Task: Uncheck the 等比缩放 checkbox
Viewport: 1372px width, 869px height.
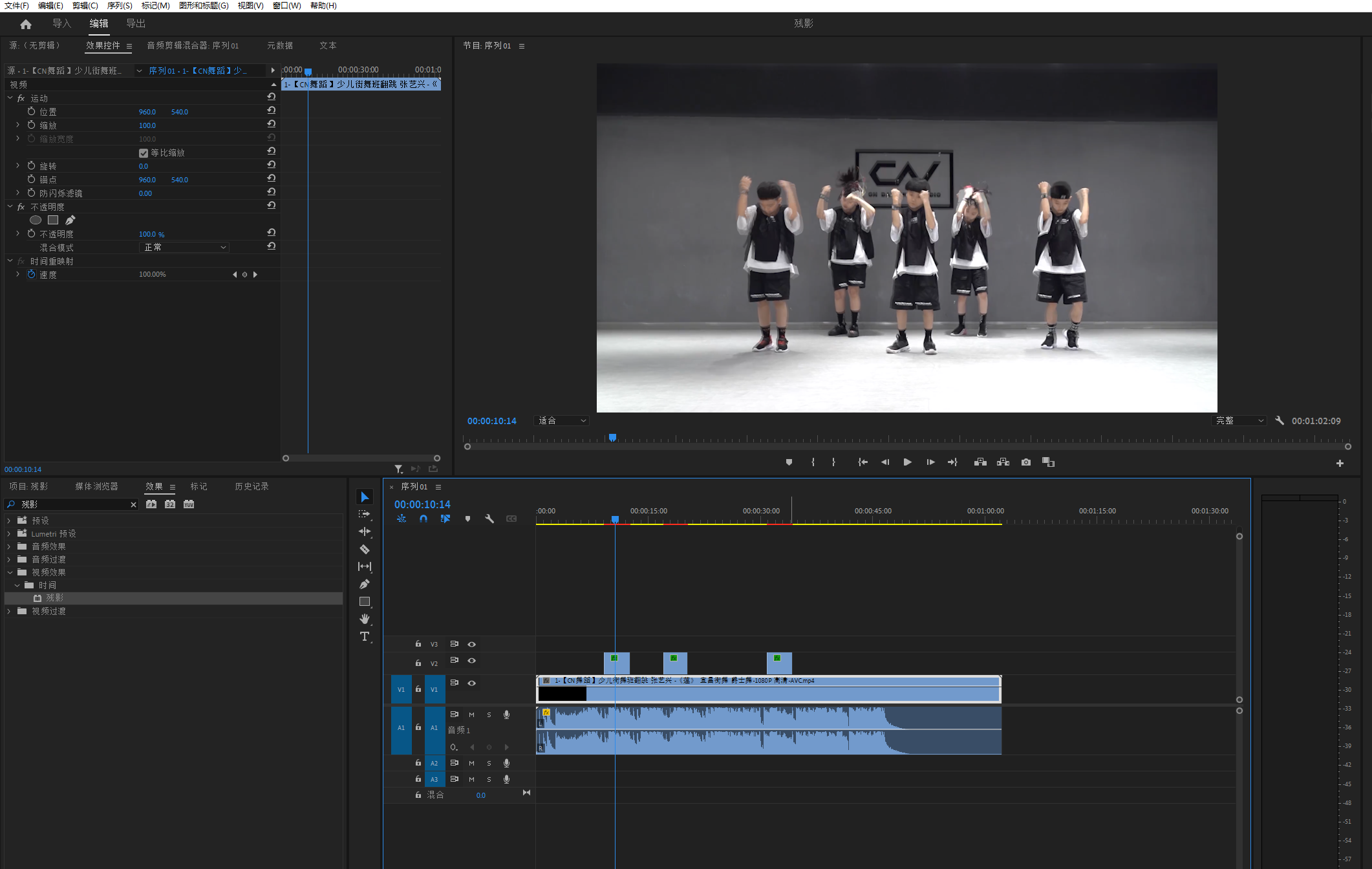Action: click(144, 153)
